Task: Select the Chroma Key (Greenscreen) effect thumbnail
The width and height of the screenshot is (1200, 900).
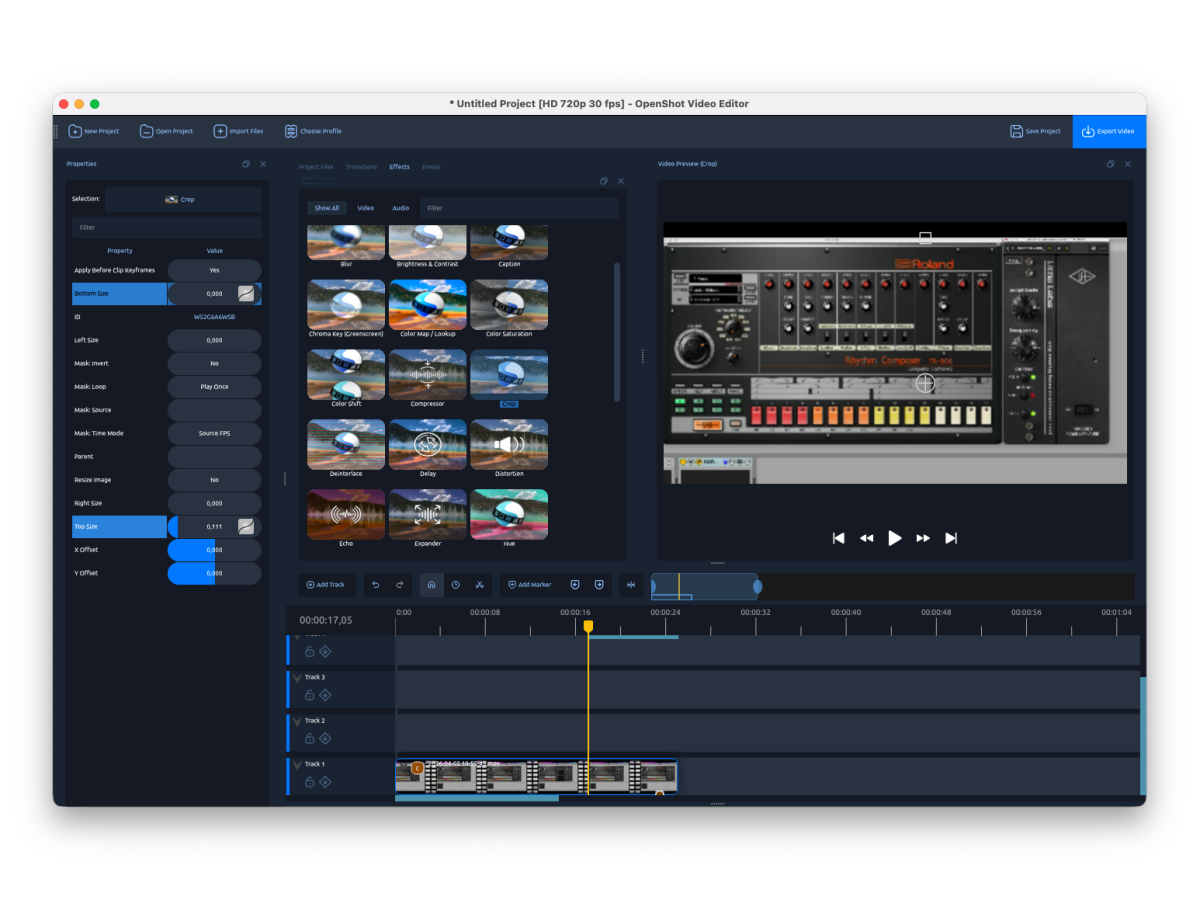Action: click(346, 304)
